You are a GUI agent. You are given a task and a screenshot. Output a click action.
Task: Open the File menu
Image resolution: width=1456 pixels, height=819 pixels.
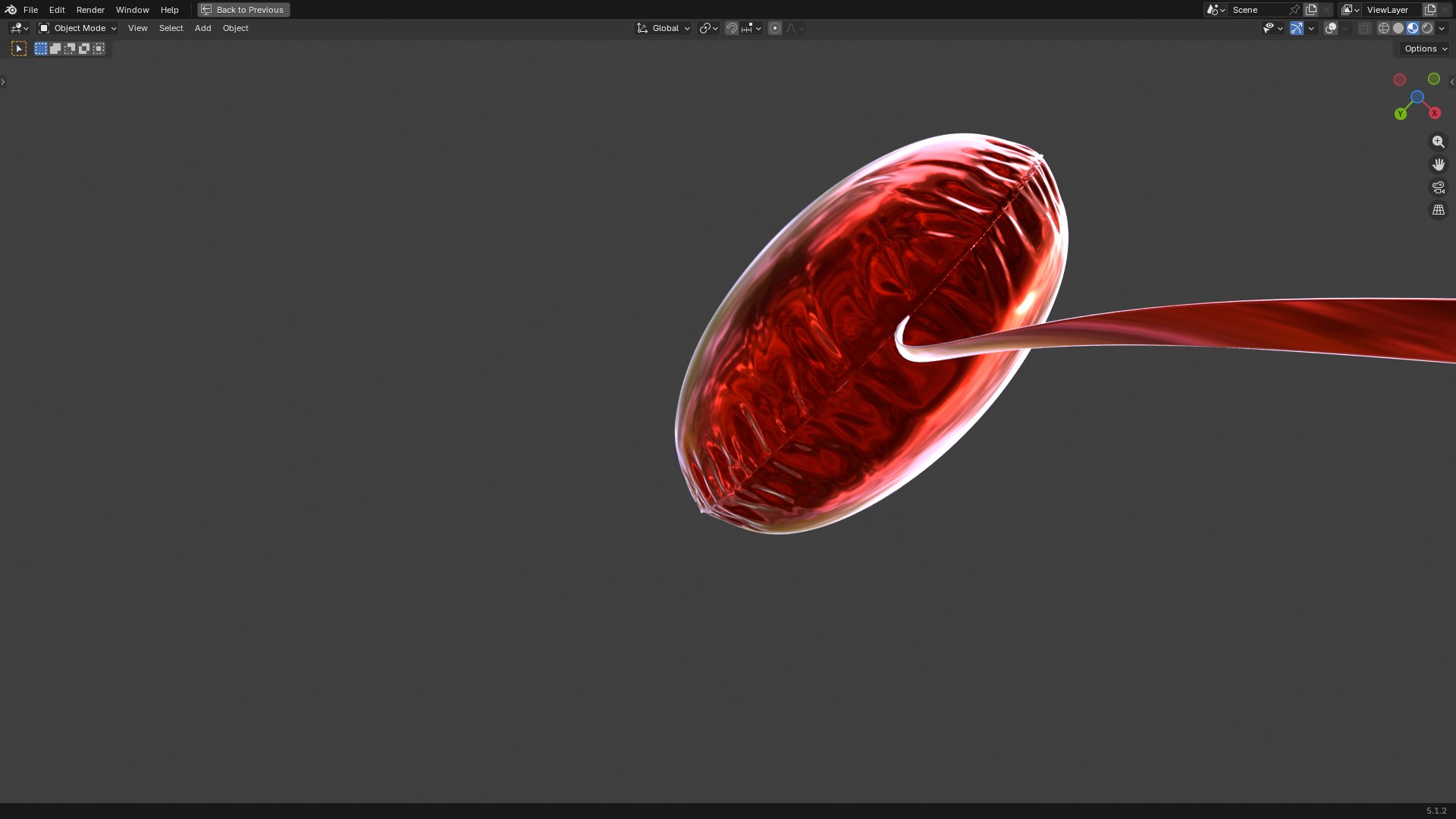click(30, 10)
